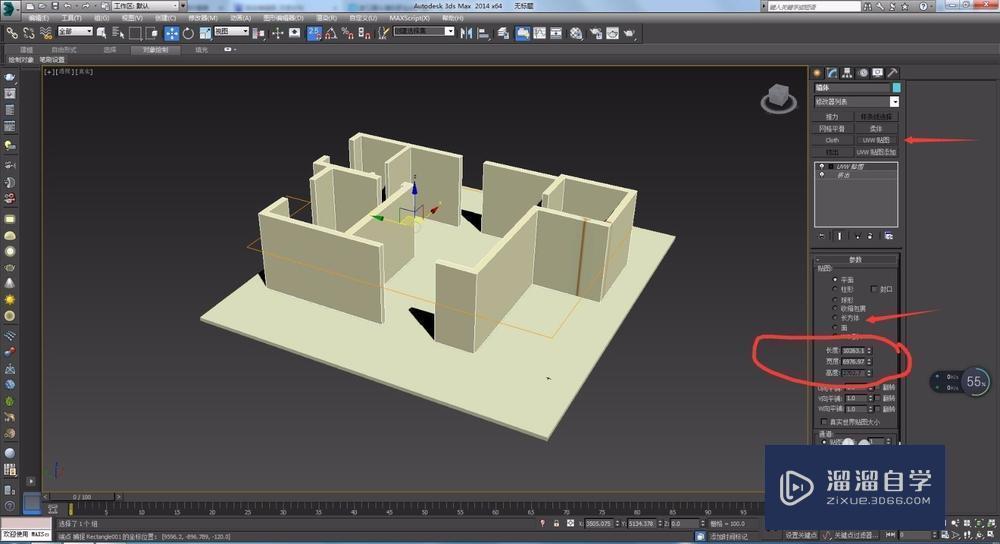Click the X coordinate field in status bar
This screenshot has width=1000, height=544.
[x=599, y=523]
